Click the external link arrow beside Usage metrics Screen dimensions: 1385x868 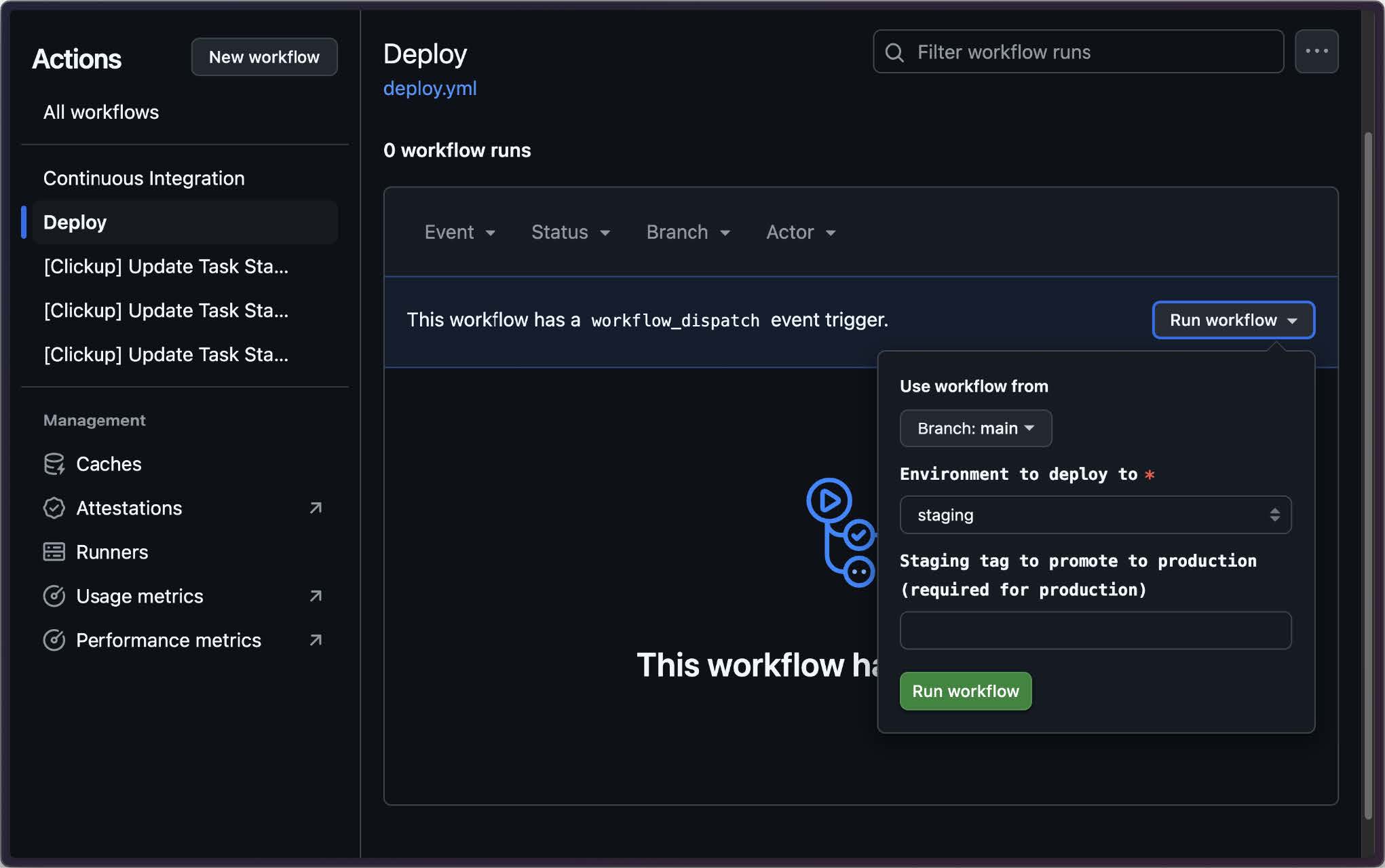click(x=316, y=597)
